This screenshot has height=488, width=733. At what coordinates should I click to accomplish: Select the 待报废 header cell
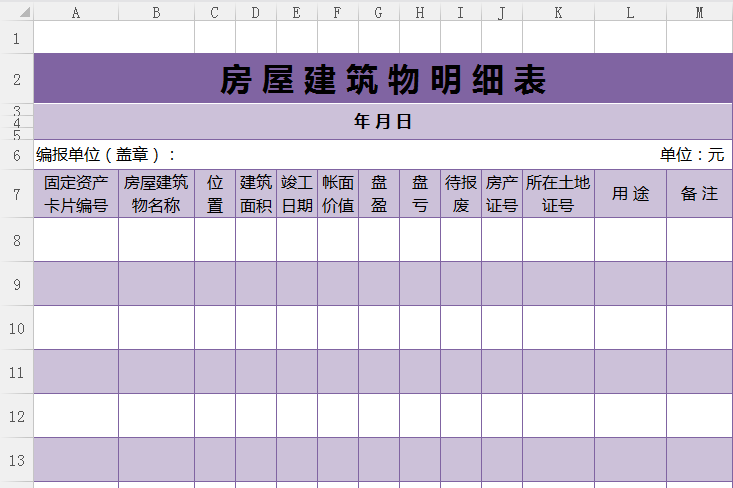(x=460, y=194)
